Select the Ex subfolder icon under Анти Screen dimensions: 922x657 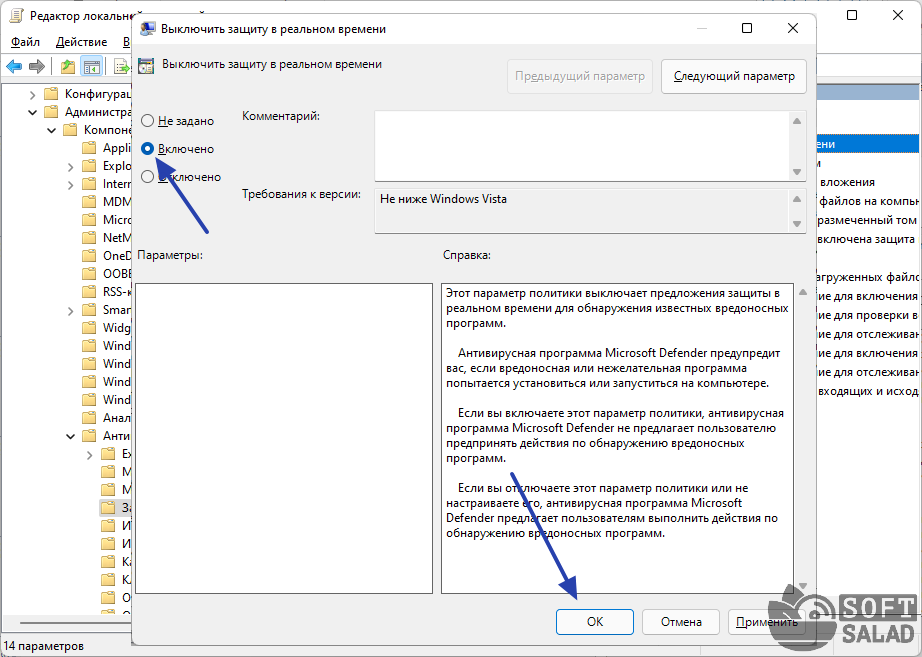point(108,453)
